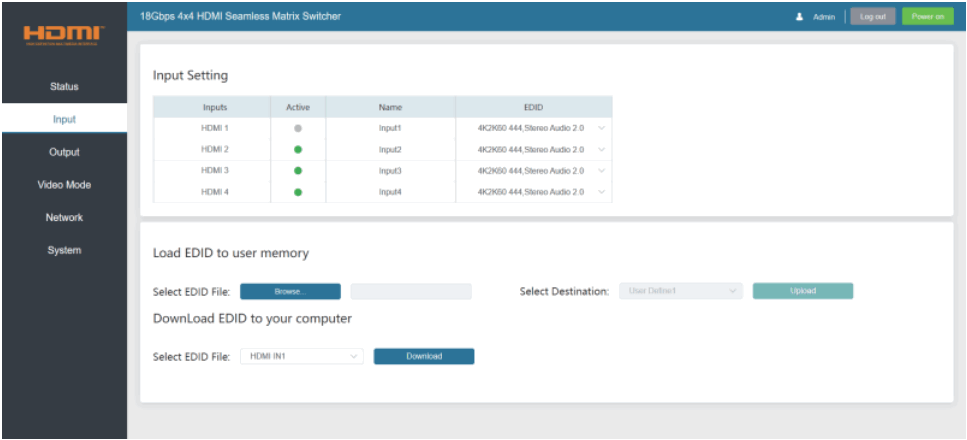The width and height of the screenshot is (967, 440).
Task: Click the Admin user icon
Action: 799,17
